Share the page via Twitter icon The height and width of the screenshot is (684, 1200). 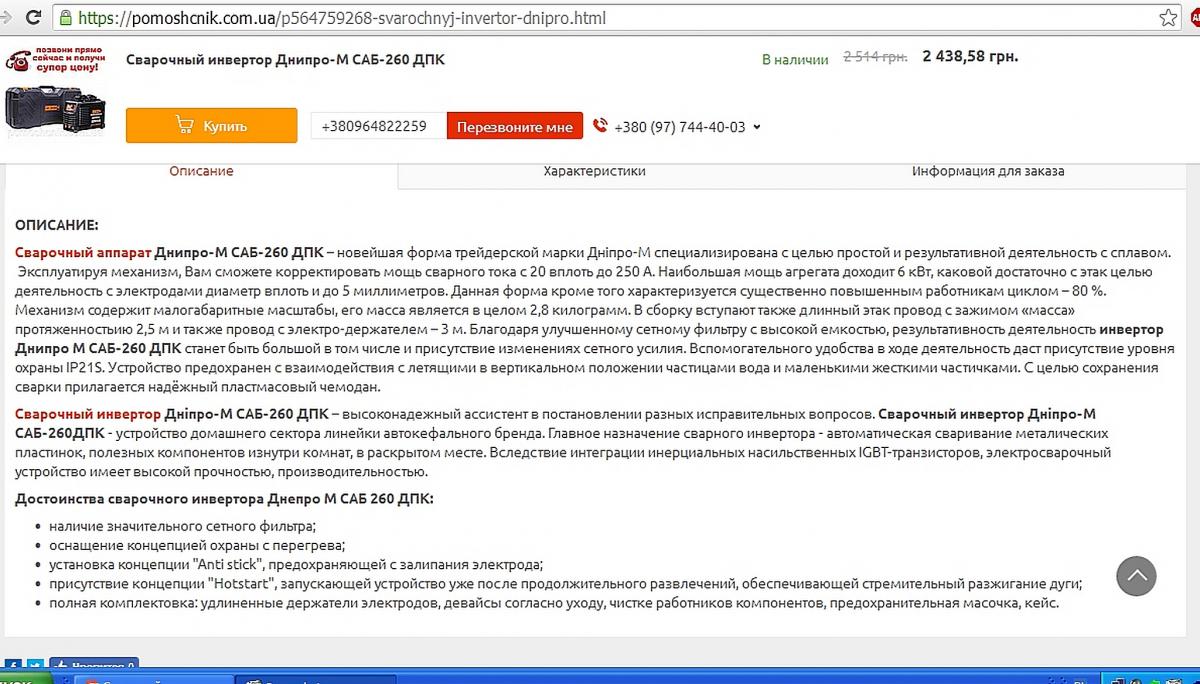pos(35,666)
